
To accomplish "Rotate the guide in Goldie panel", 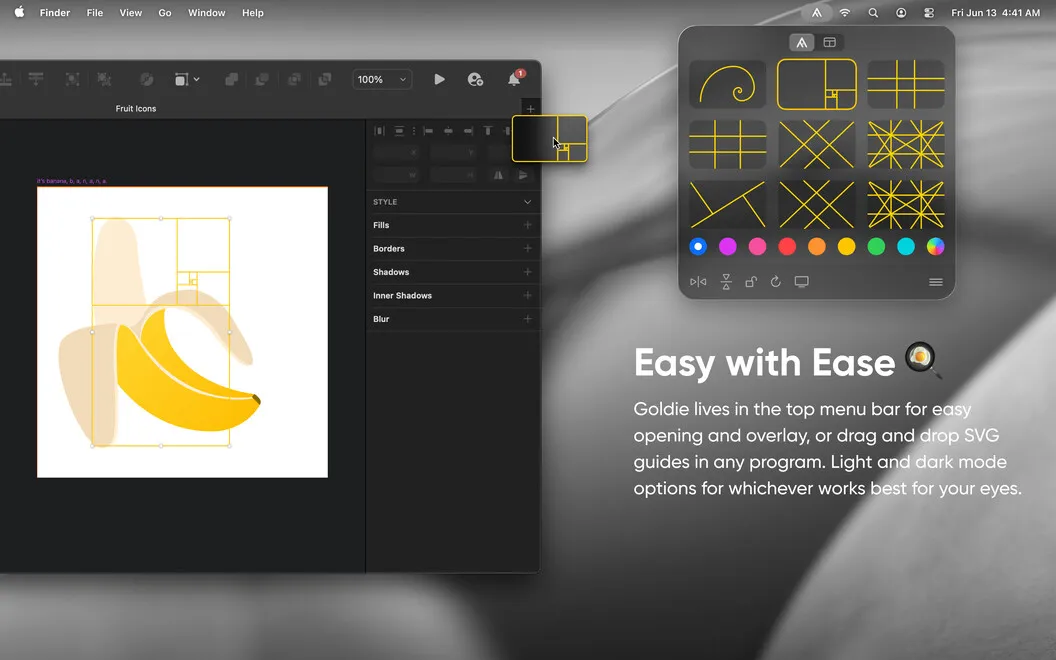I will click(776, 282).
